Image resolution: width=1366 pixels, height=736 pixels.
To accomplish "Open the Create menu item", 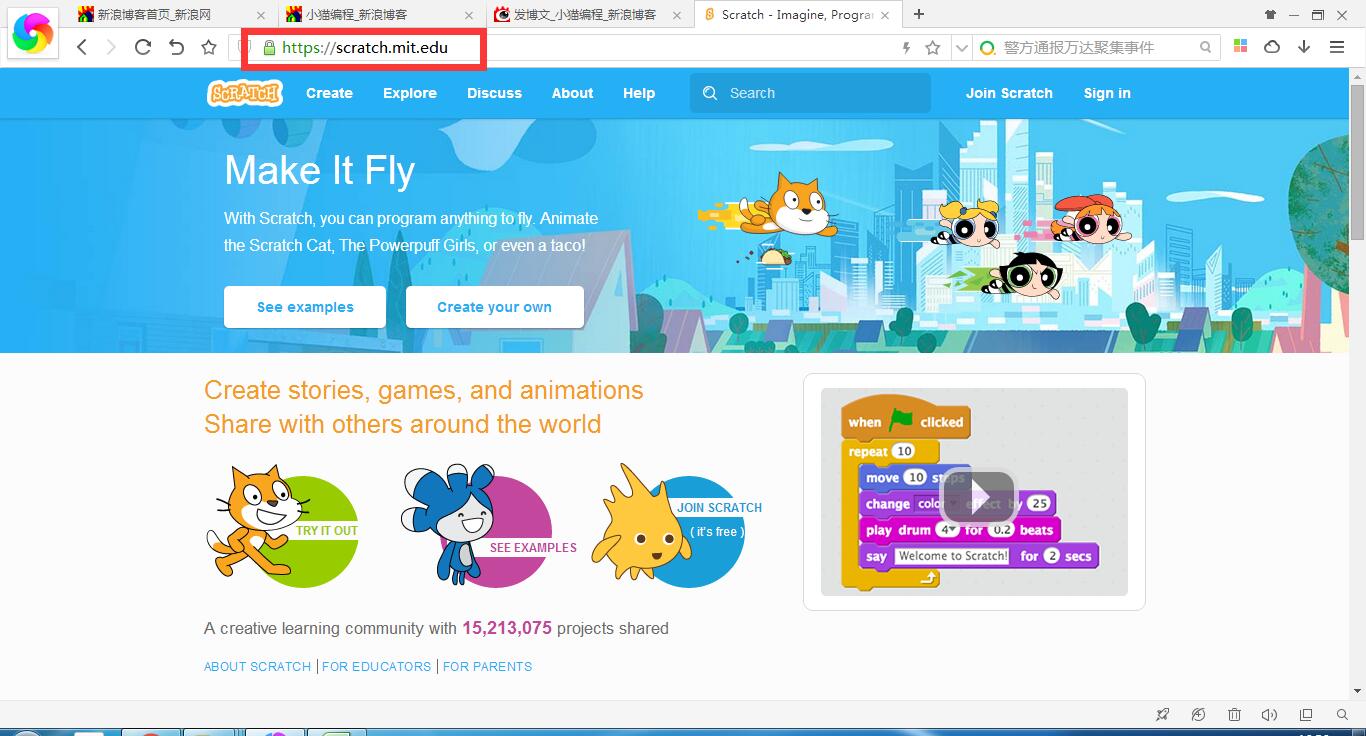I will click(x=329, y=93).
